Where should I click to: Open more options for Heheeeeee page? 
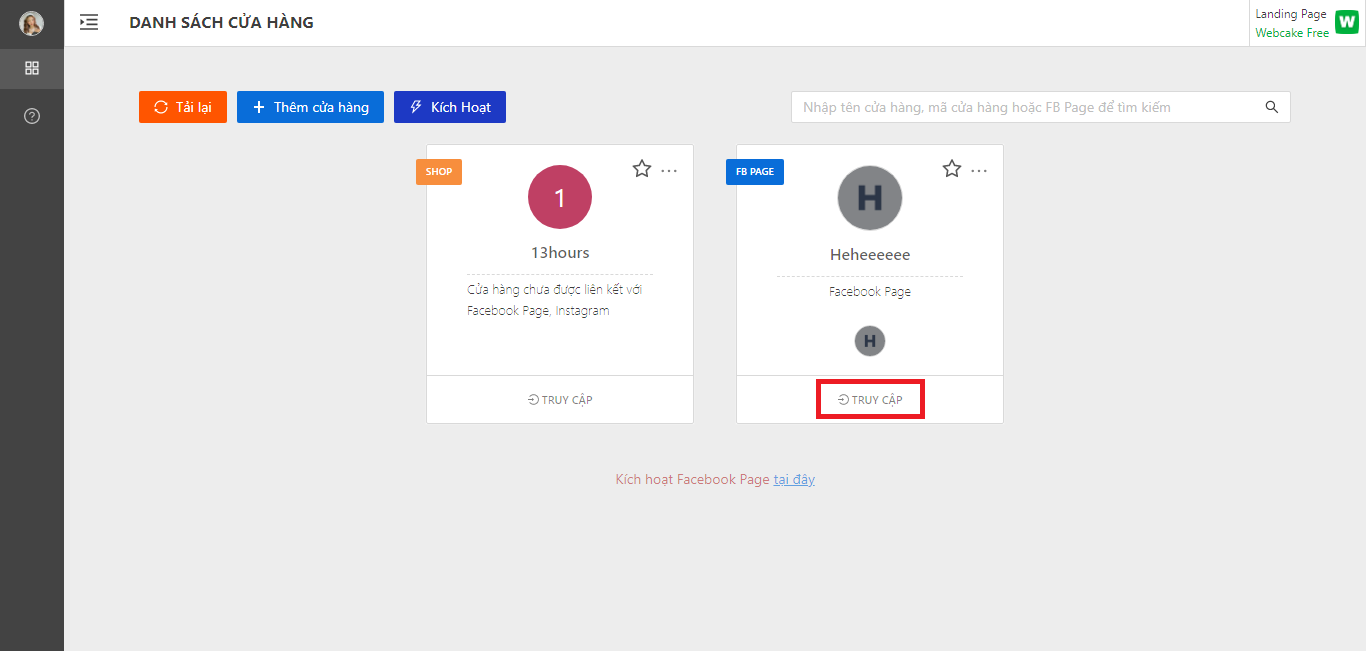click(x=979, y=171)
